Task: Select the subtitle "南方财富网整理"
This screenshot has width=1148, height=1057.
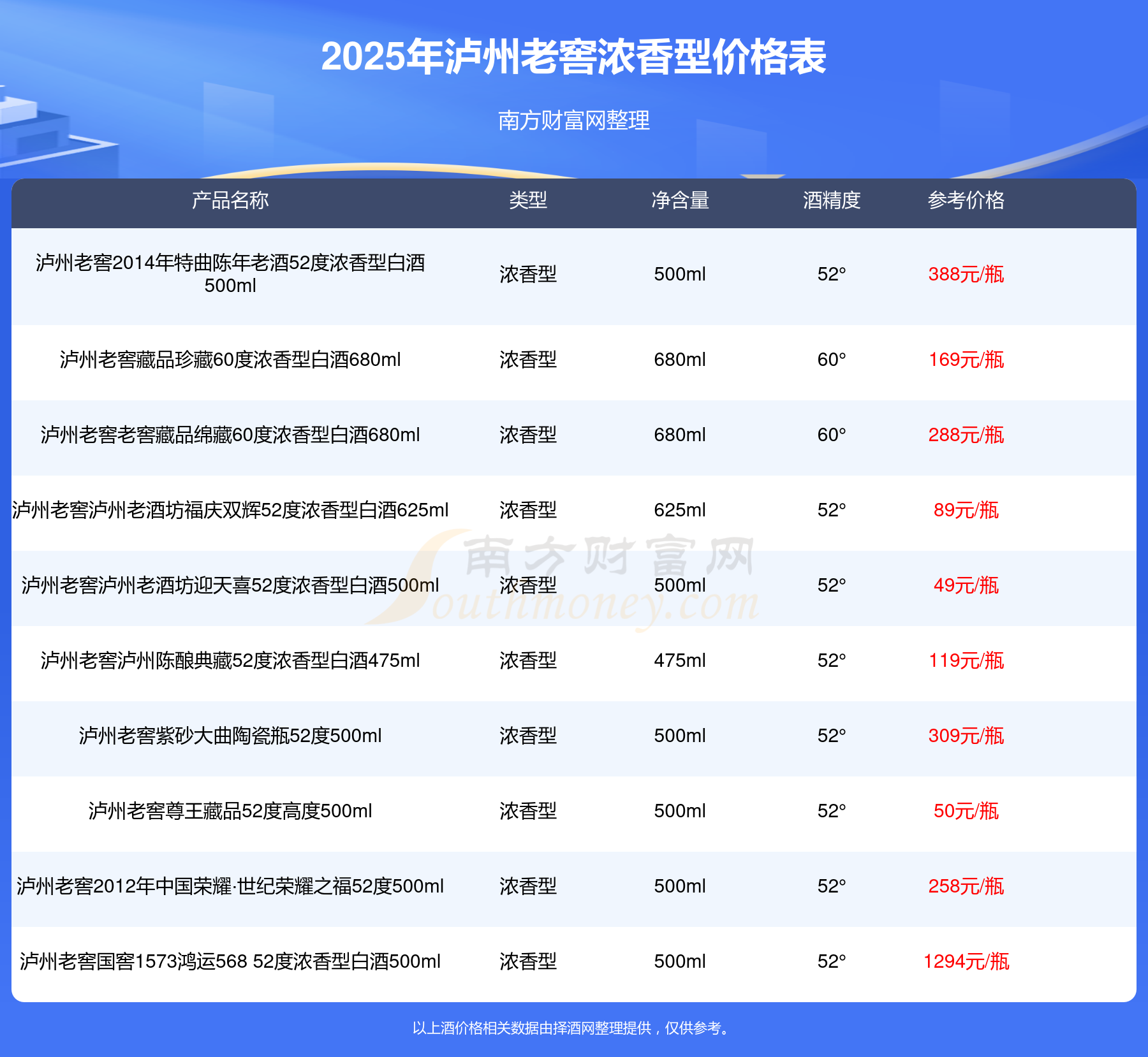Action: coord(573,120)
